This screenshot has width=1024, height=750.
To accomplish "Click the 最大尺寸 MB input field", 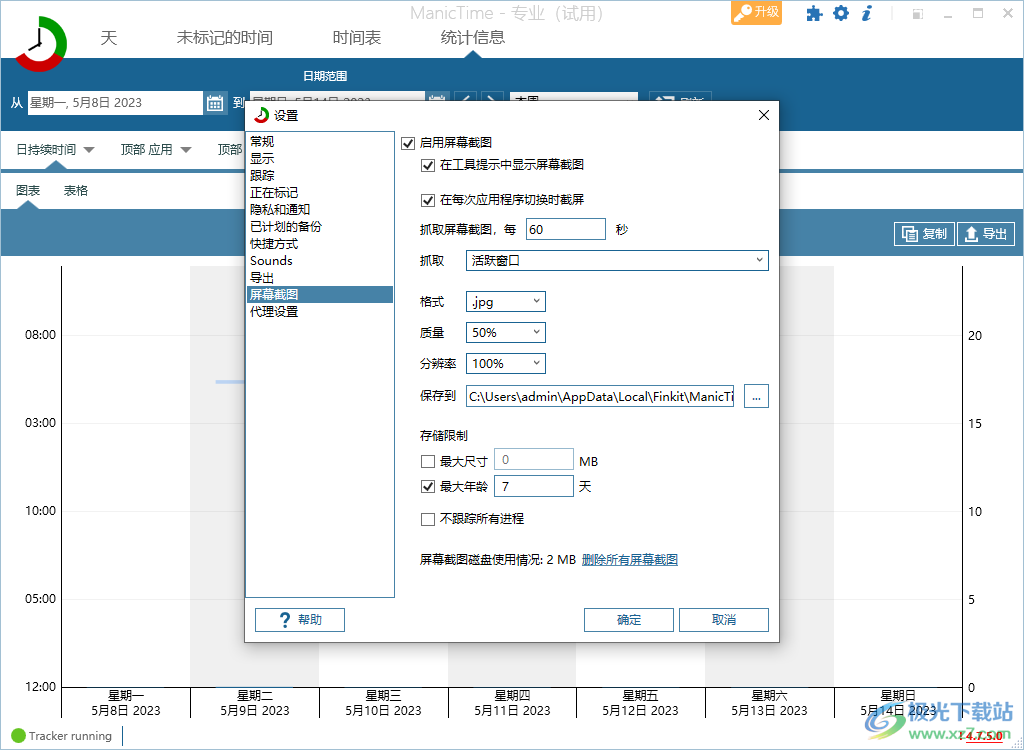I will click(534, 460).
